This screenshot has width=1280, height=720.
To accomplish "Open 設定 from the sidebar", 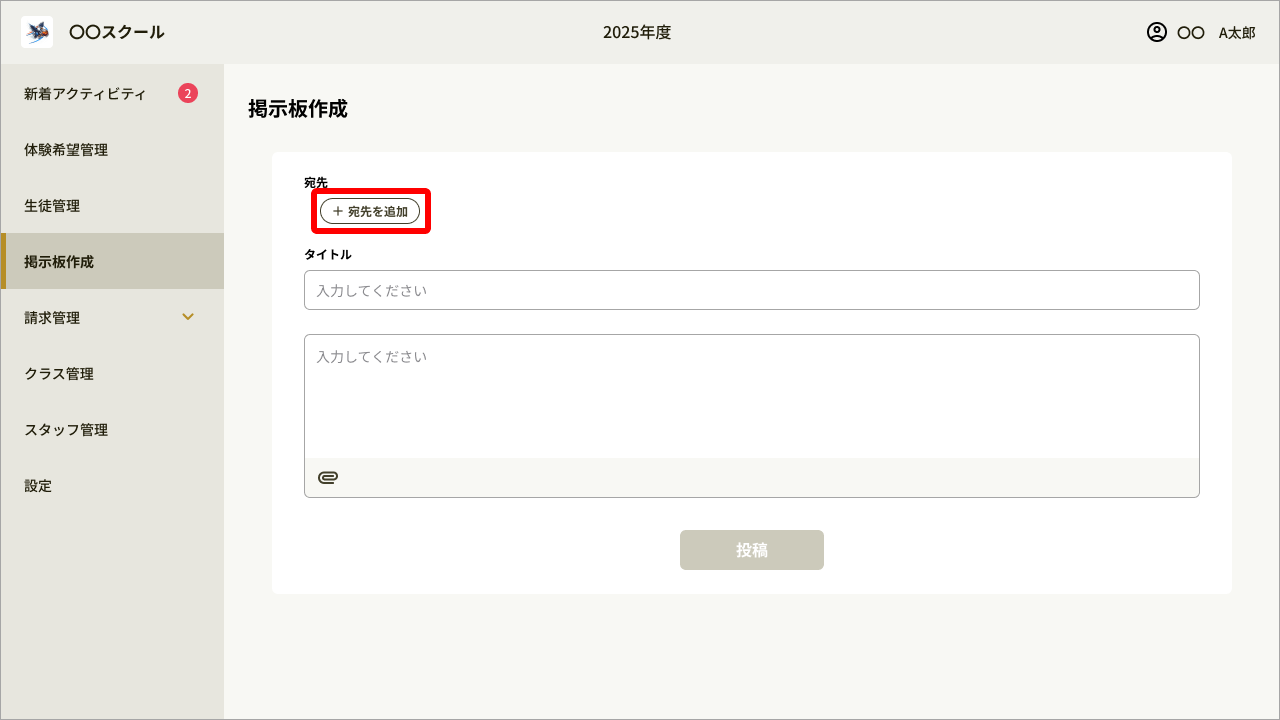I will coord(37,485).
